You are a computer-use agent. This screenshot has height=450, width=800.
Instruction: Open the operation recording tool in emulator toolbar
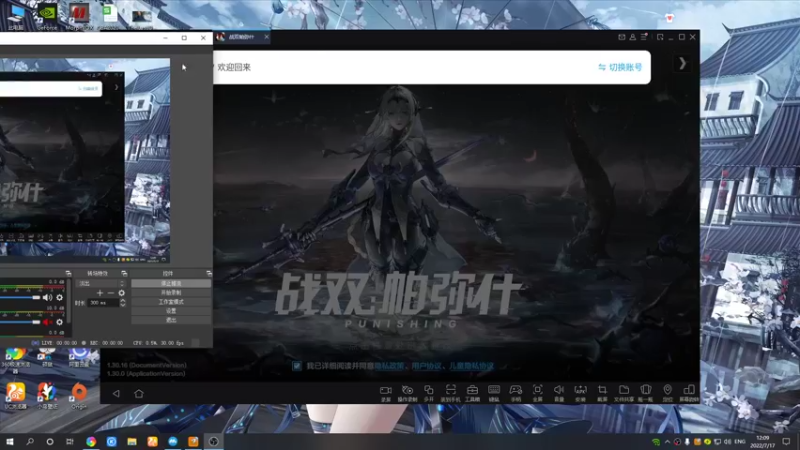coord(407,390)
